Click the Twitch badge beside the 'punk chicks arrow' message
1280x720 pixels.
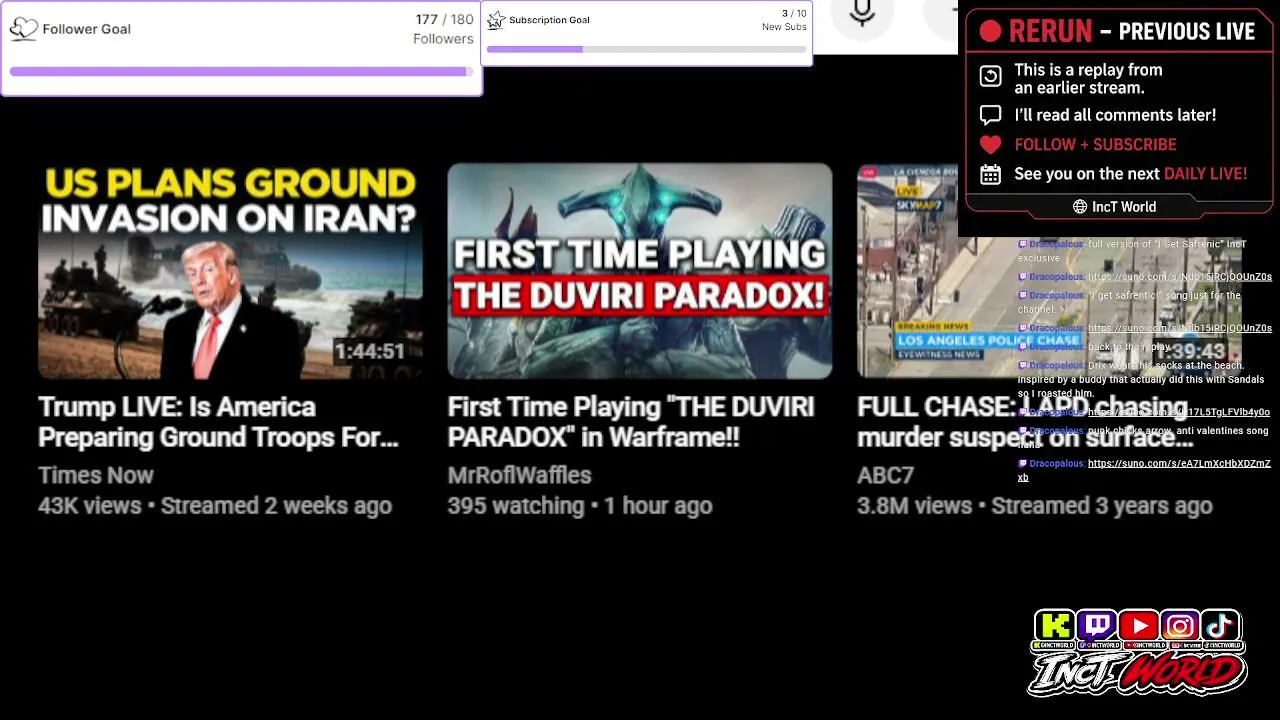click(1023, 431)
